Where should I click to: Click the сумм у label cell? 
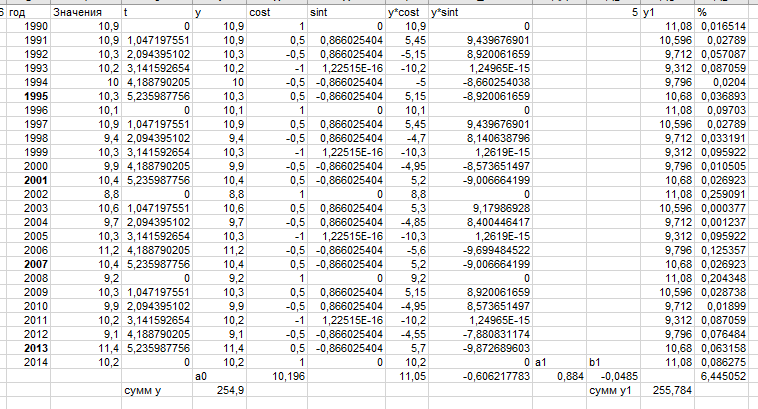157,390
